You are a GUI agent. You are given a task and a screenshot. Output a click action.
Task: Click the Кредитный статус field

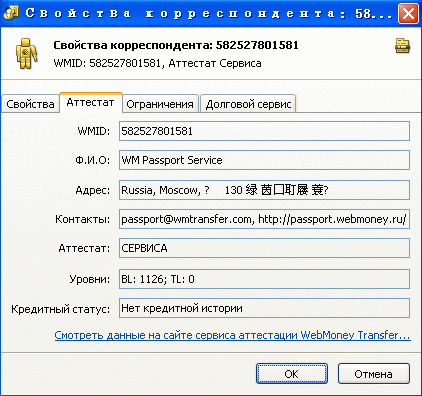click(x=264, y=308)
